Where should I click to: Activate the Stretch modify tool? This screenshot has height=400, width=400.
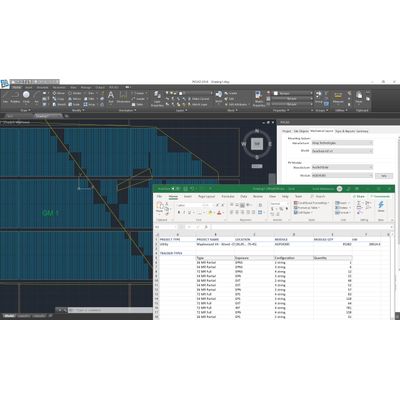coord(59,104)
